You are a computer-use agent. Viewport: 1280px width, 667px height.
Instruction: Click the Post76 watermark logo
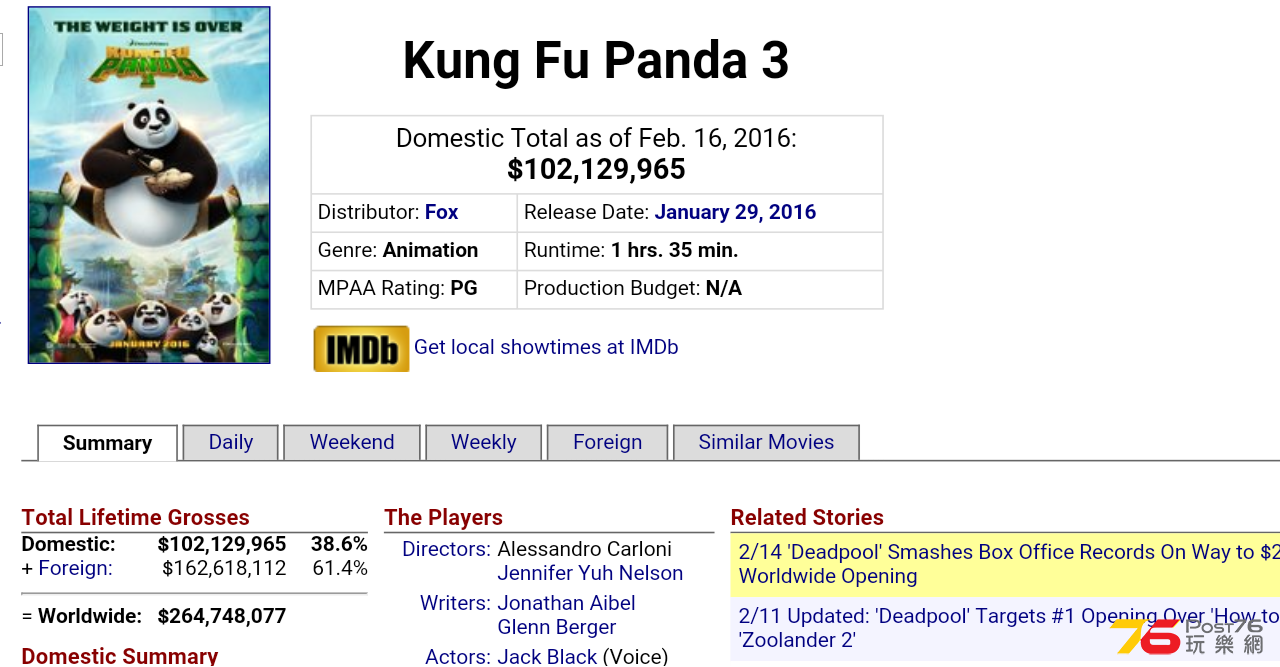[1187, 636]
